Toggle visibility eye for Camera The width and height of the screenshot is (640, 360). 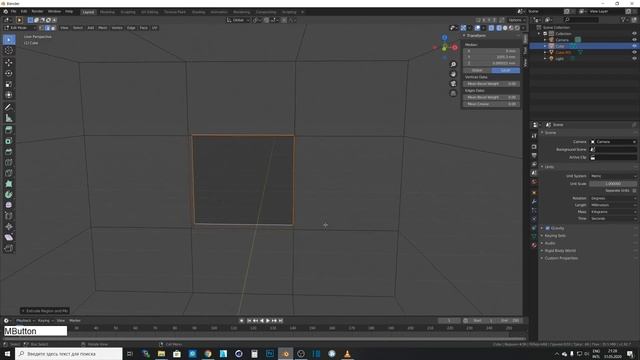pyautogui.click(x=634, y=40)
